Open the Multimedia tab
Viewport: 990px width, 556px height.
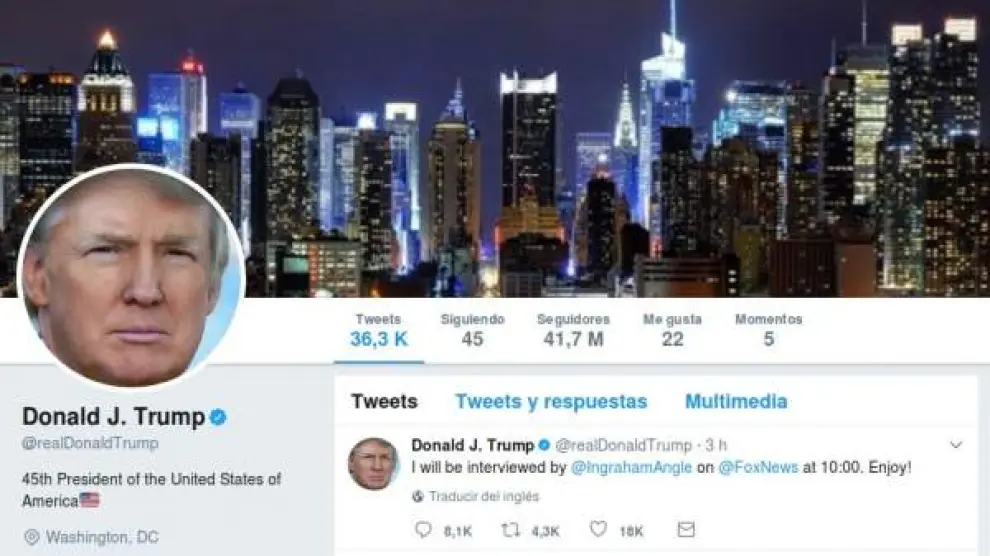pyautogui.click(x=736, y=401)
